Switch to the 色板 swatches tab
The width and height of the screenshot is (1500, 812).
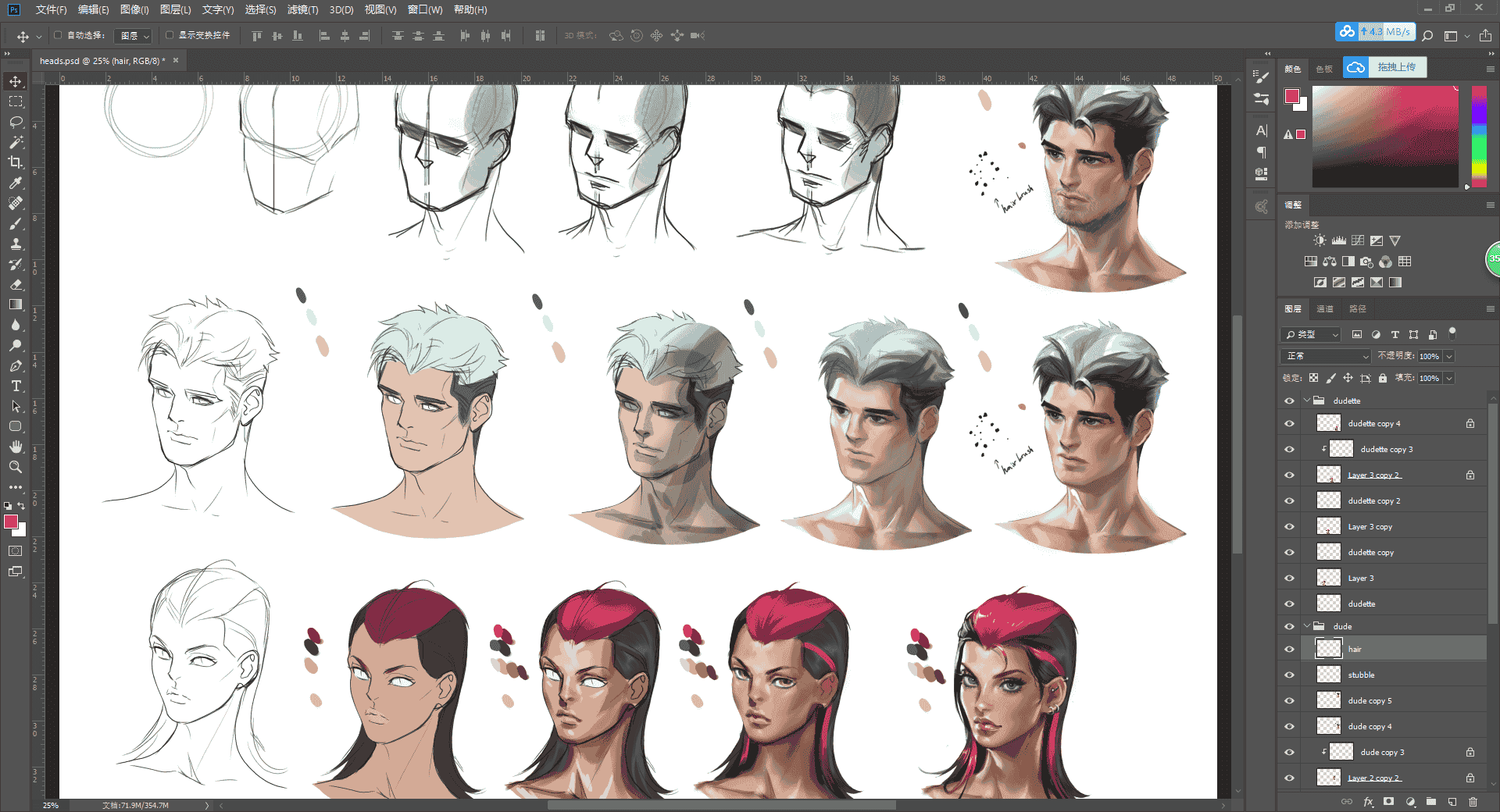pyautogui.click(x=1324, y=69)
